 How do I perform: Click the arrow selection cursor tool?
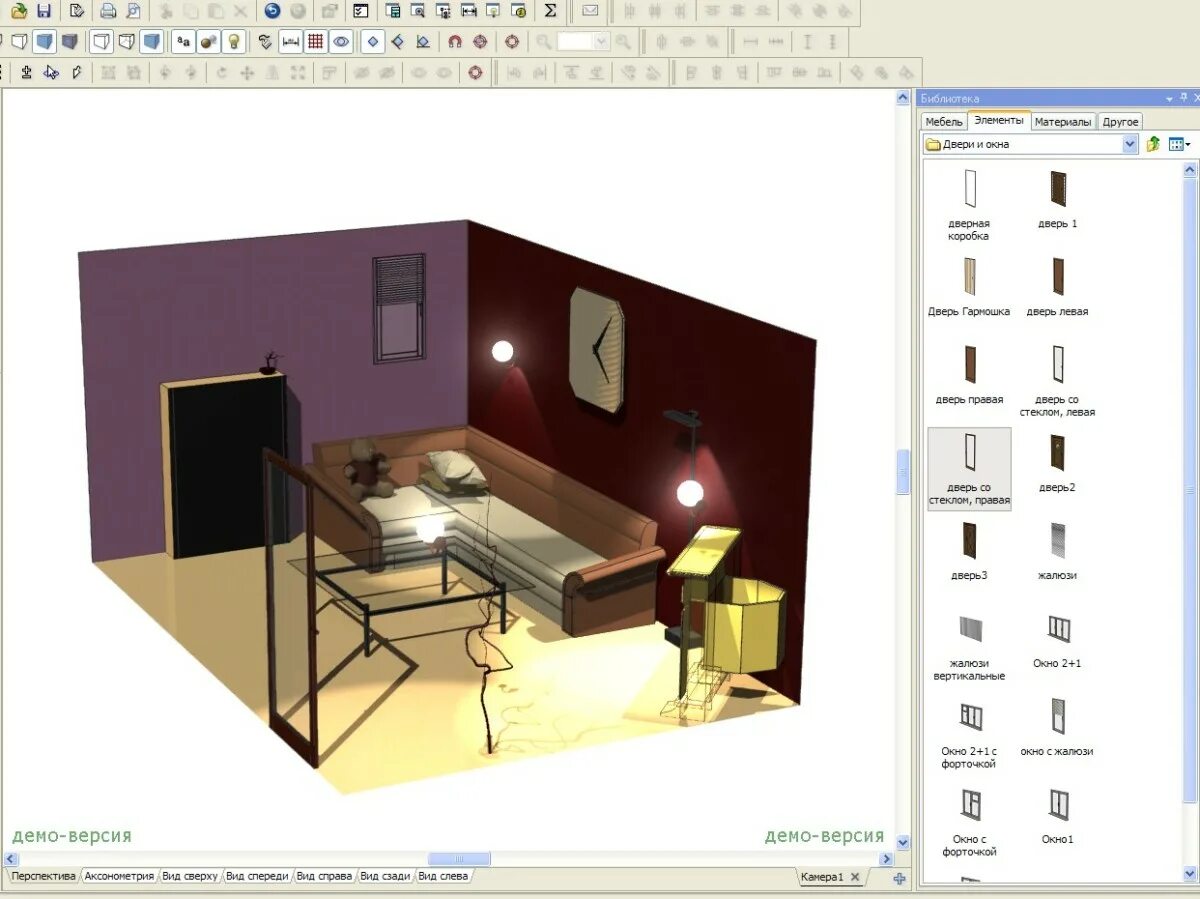coord(51,72)
